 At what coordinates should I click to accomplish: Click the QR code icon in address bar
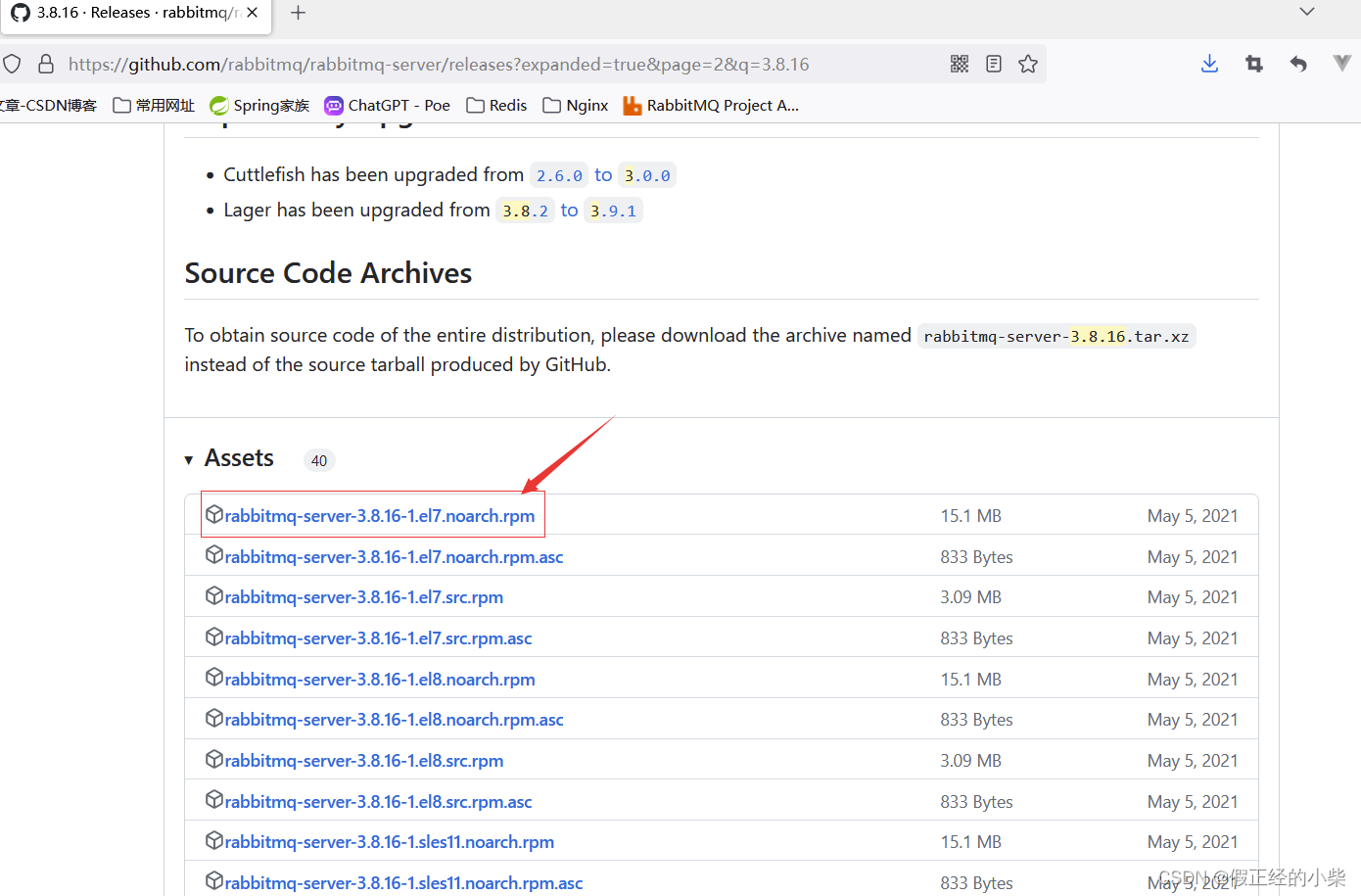tap(960, 64)
